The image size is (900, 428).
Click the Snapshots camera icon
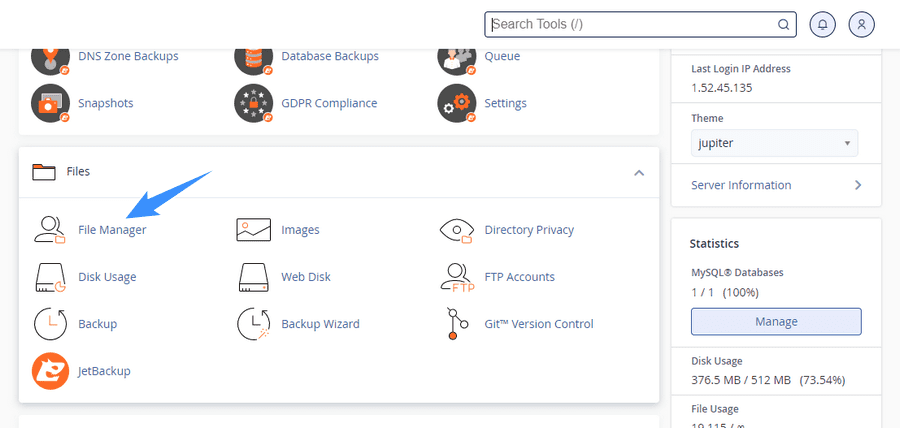(50, 103)
